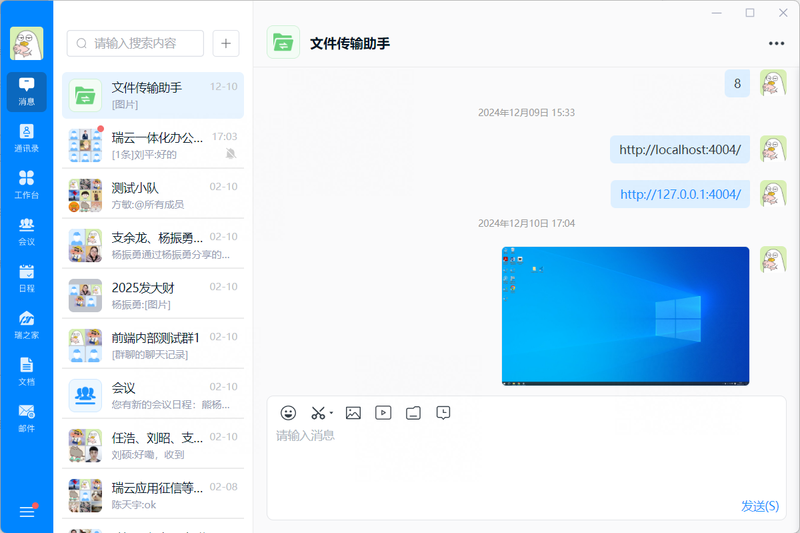Open the http://127.0.0.1:4004/ link

coord(680,194)
